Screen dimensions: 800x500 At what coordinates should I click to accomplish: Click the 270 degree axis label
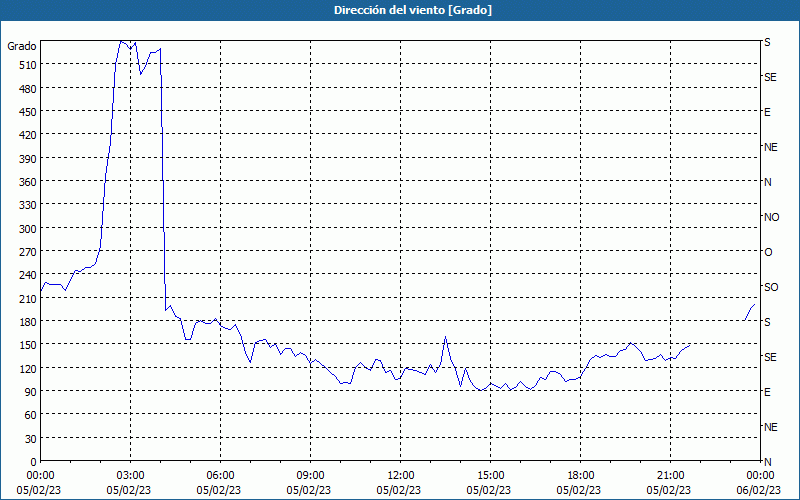(28, 252)
